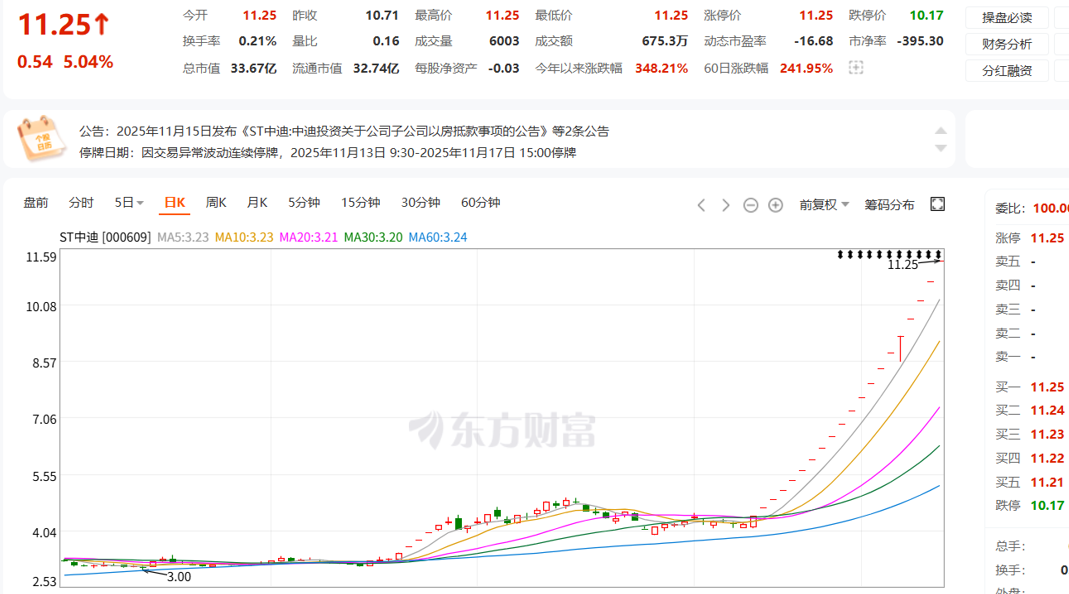Click the current price 11.25 headline

point(63,25)
